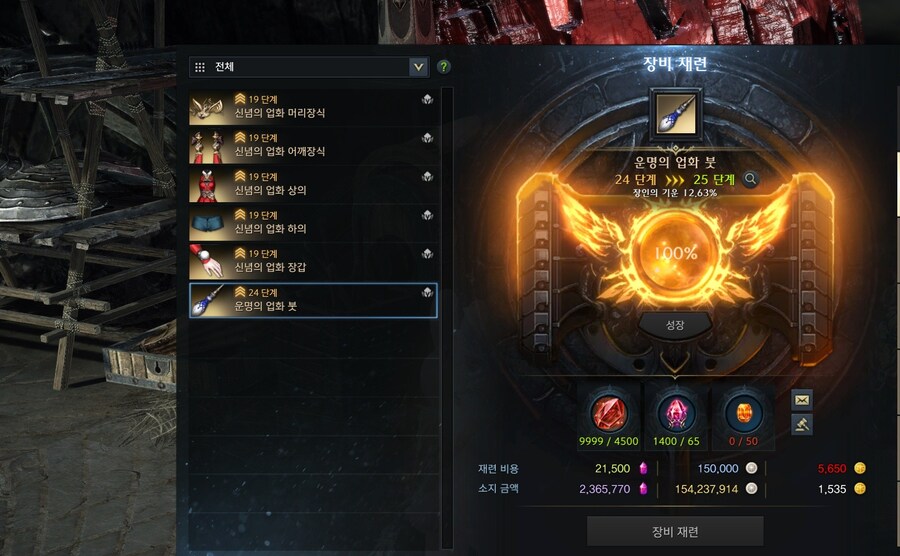Select 신념의 업화 상의 list entry

[313, 184]
